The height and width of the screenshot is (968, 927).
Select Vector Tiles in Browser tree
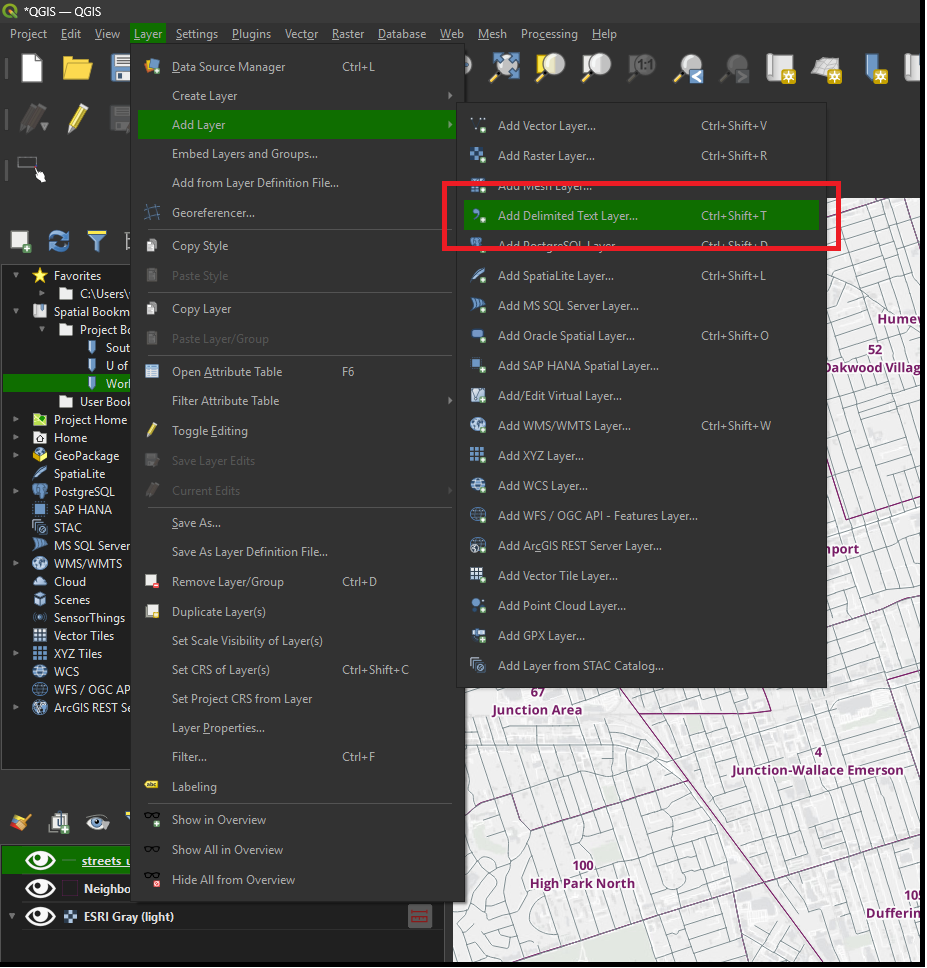click(83, 635)
